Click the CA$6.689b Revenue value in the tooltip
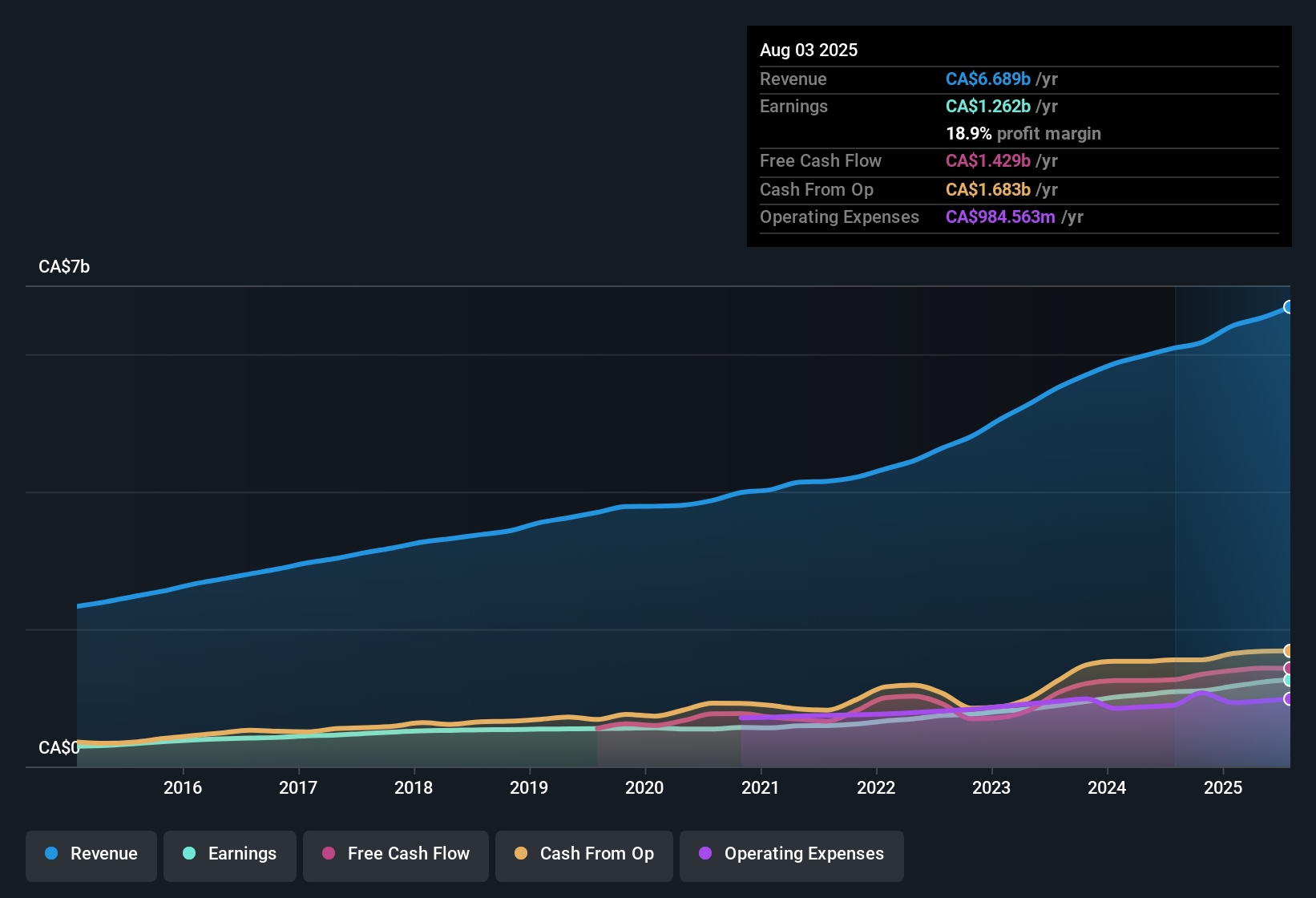This screenshot has width=1316, height=898. 988,79
